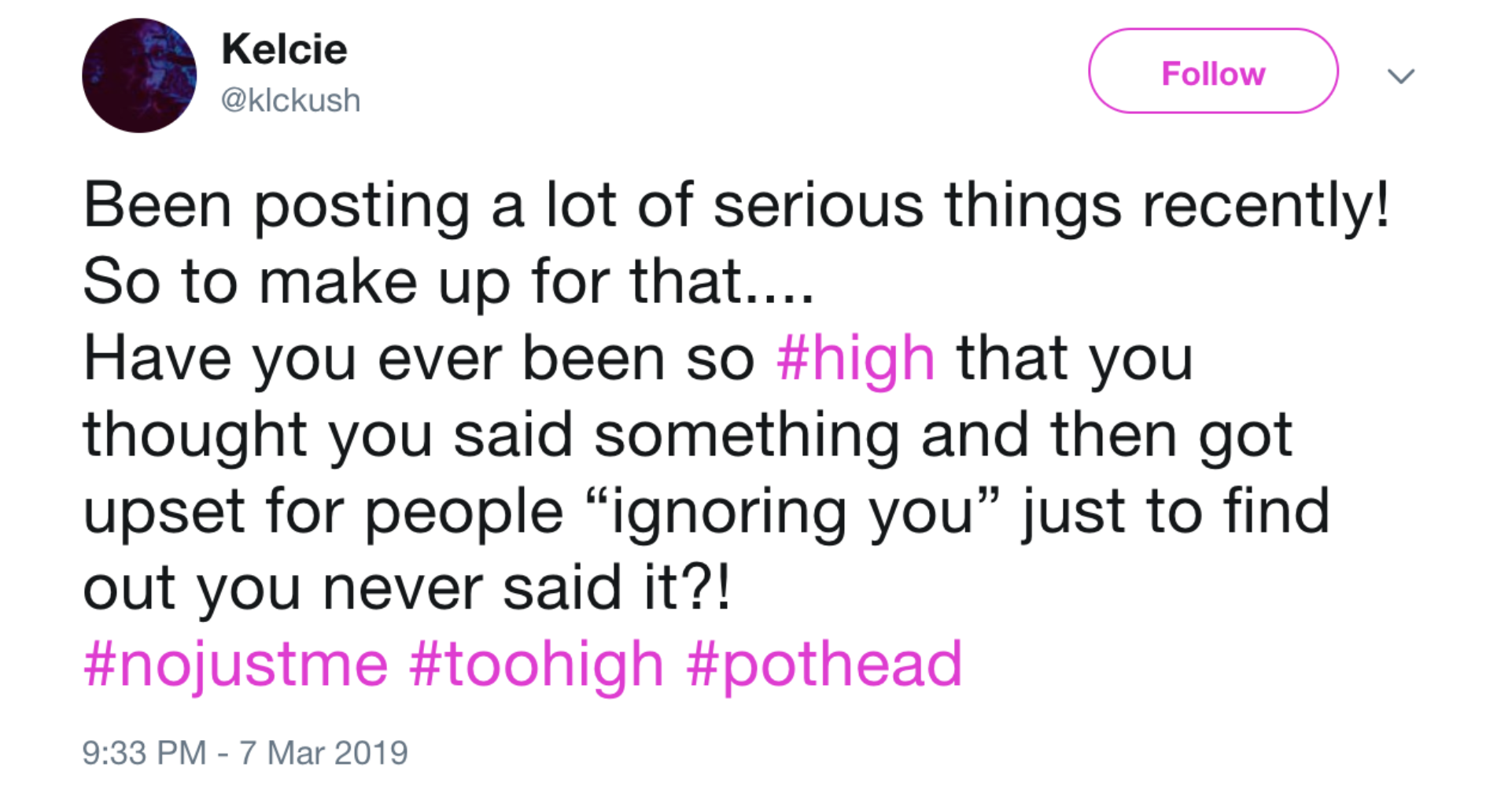Open Kelcie's round profile avatar
Viewport: 1512px width, 796px height.
139,76
